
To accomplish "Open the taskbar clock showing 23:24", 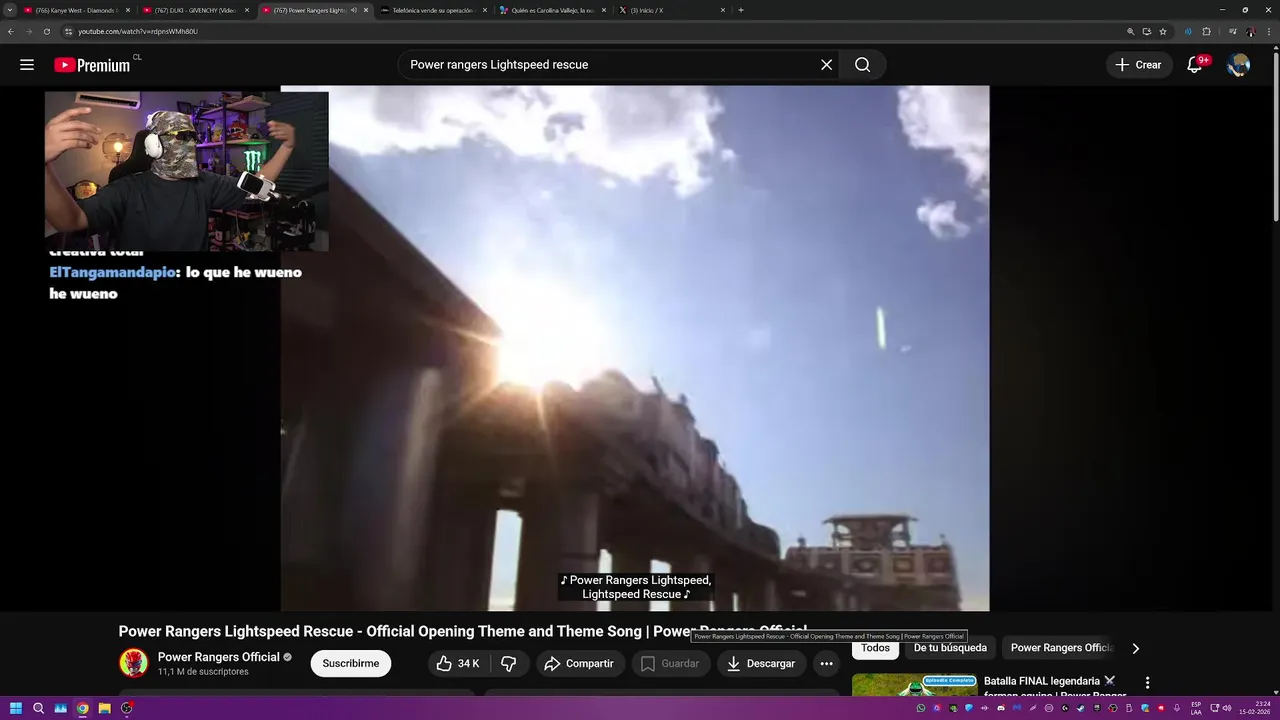I will tap(1256, 708).
